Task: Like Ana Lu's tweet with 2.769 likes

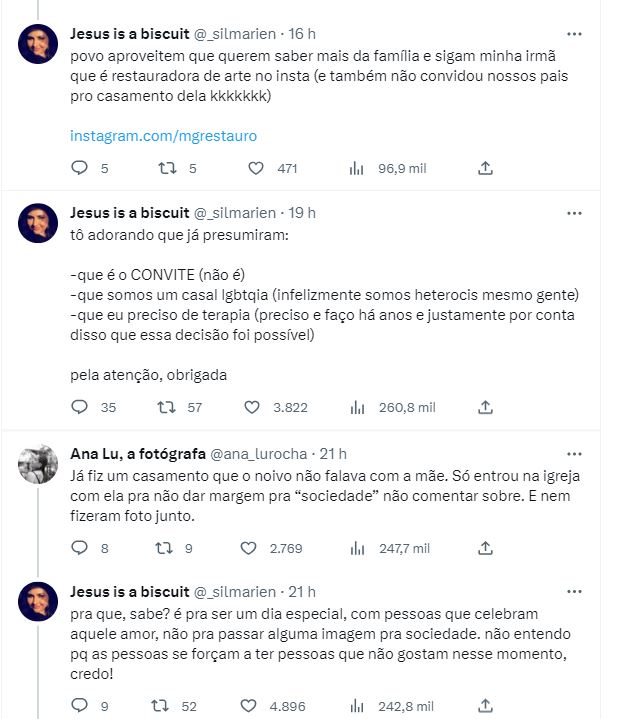Action: [x=249, y=548]
